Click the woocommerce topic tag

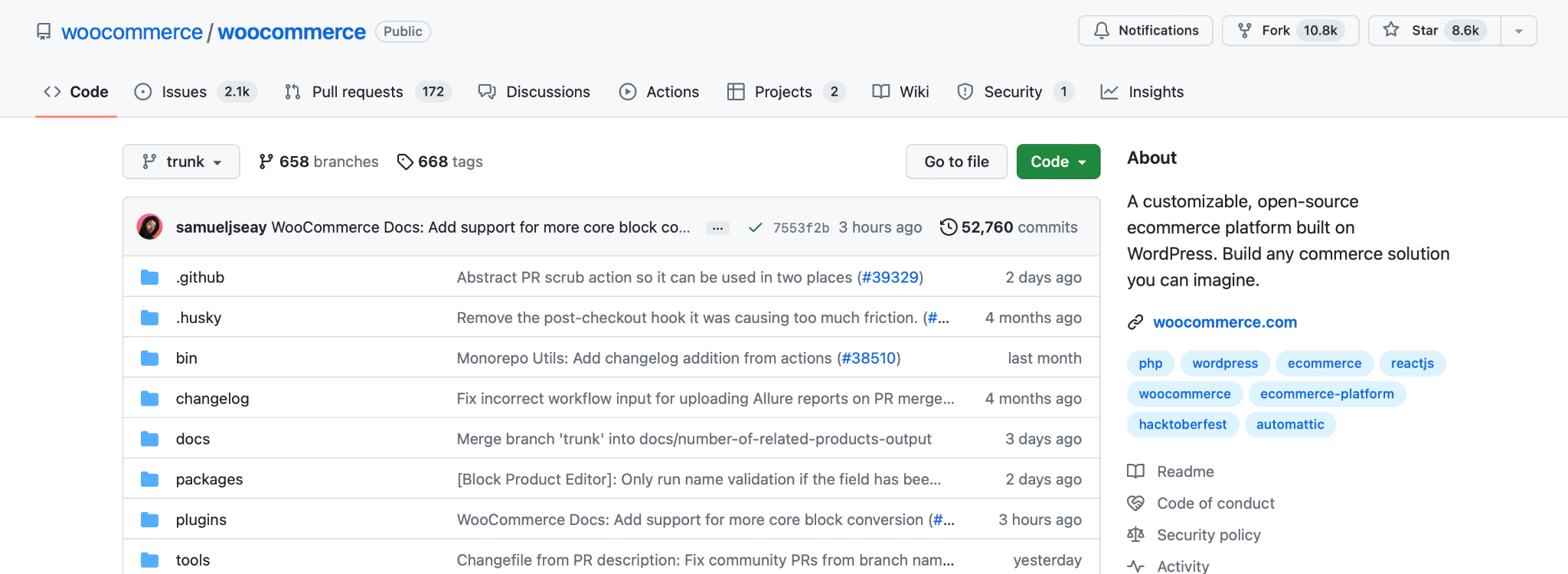point(1184,394)
